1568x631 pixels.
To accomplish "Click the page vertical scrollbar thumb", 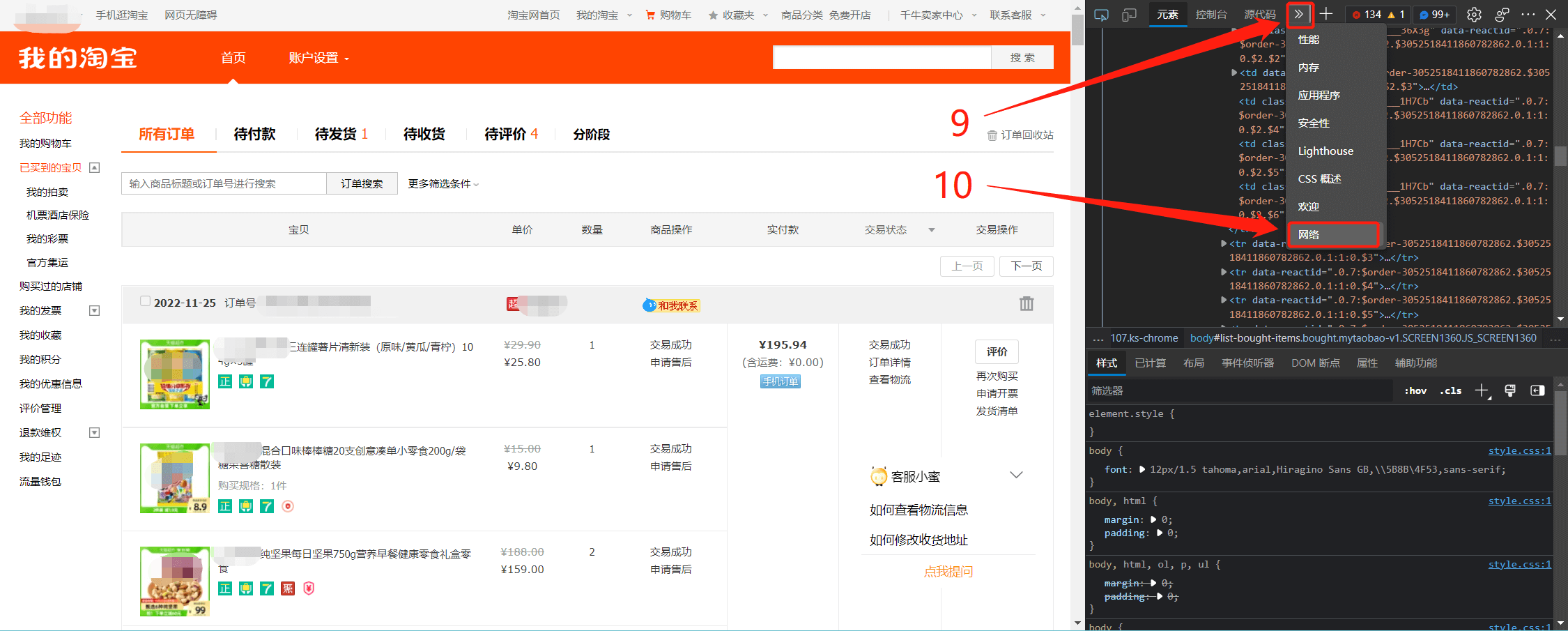I will click(x=1077, y=29).
